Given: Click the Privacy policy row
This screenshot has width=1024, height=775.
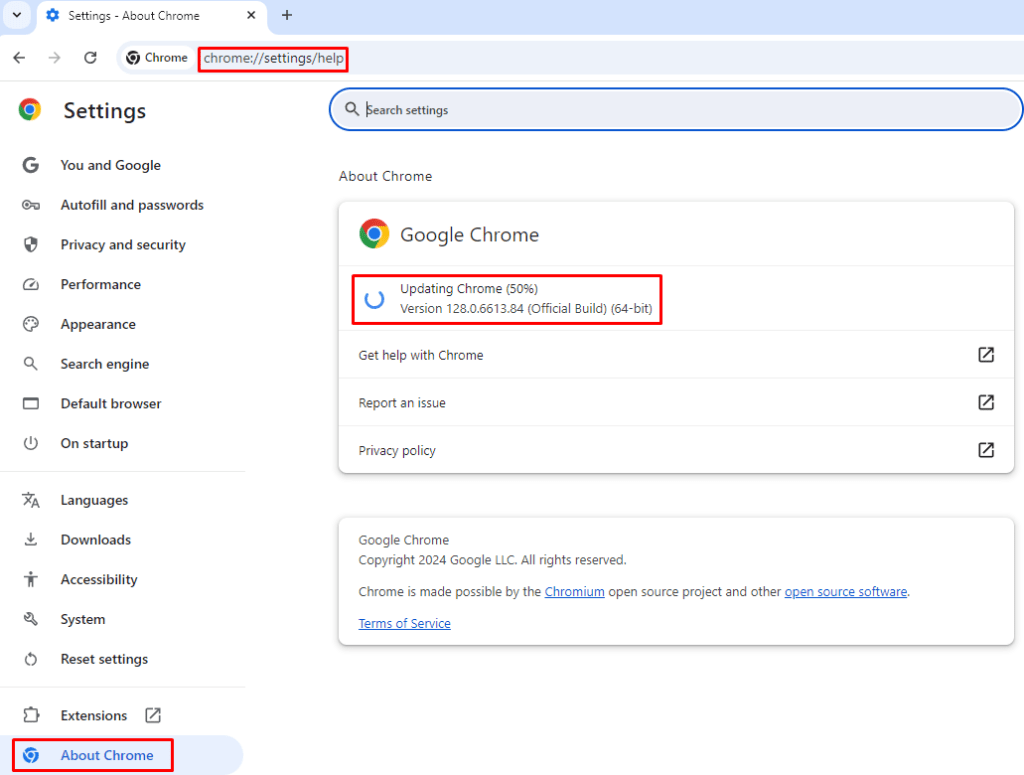Looking at the screenshot, I should pos(676,450).
